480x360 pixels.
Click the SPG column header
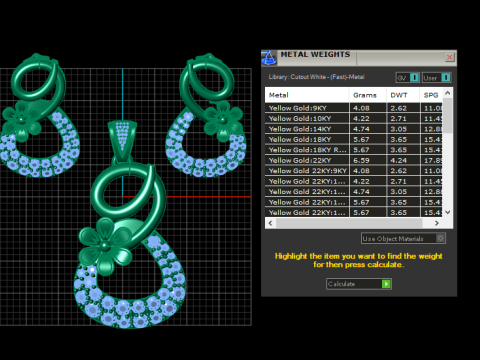point(431,95)
